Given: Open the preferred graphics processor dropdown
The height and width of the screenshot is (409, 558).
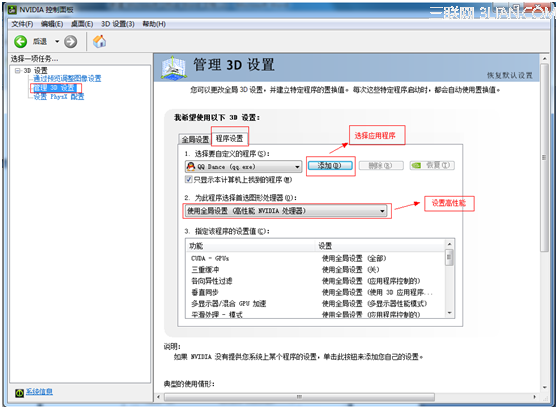Looking at the screenshot, I should click(286, 211).
